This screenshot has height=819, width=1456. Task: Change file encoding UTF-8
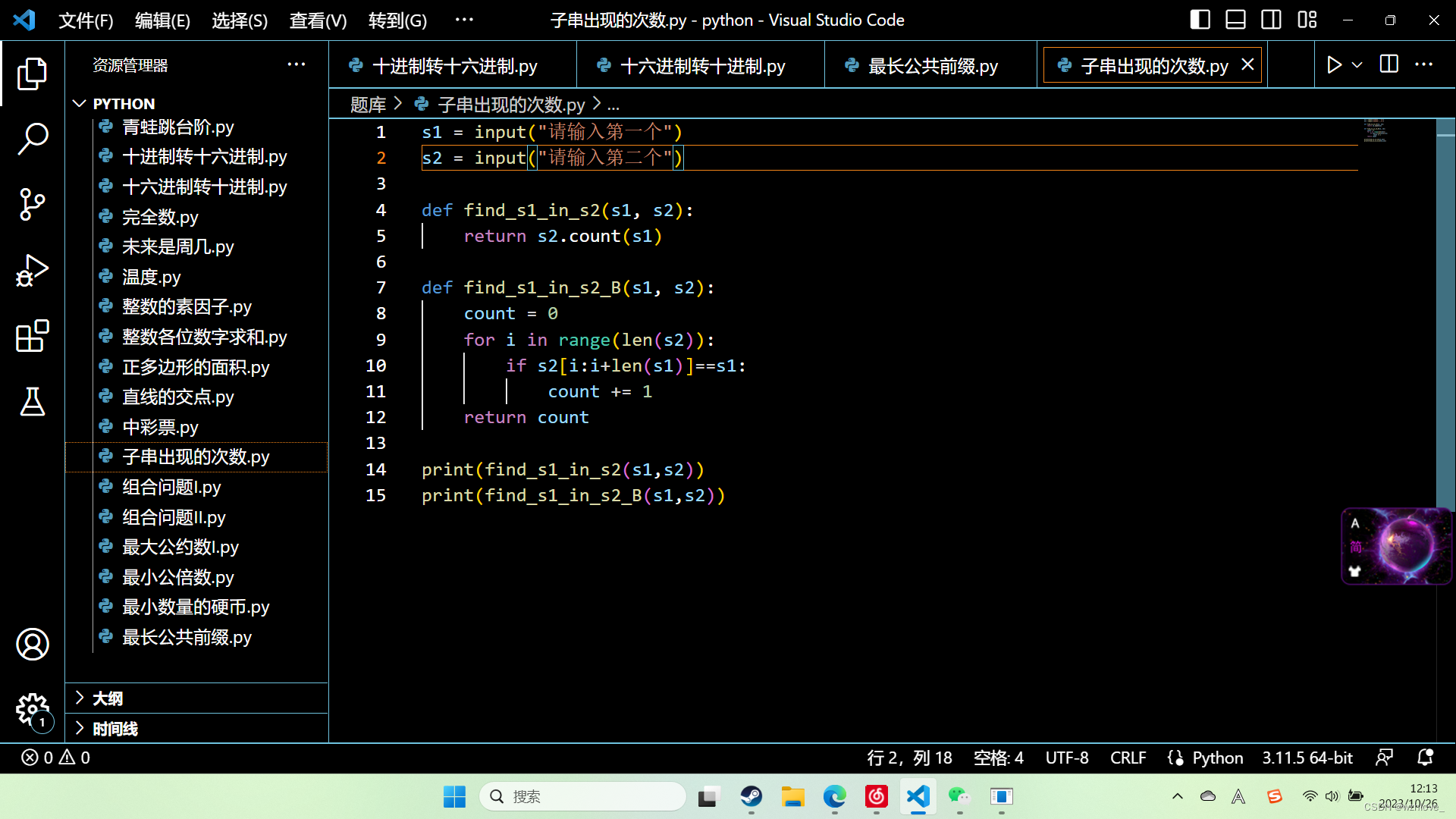pos(1066,758)
